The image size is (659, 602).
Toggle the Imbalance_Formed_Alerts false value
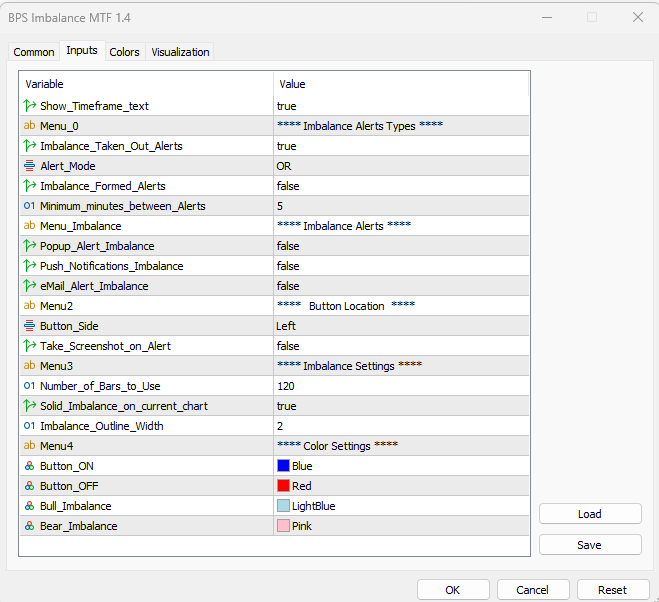pos(400,186)
